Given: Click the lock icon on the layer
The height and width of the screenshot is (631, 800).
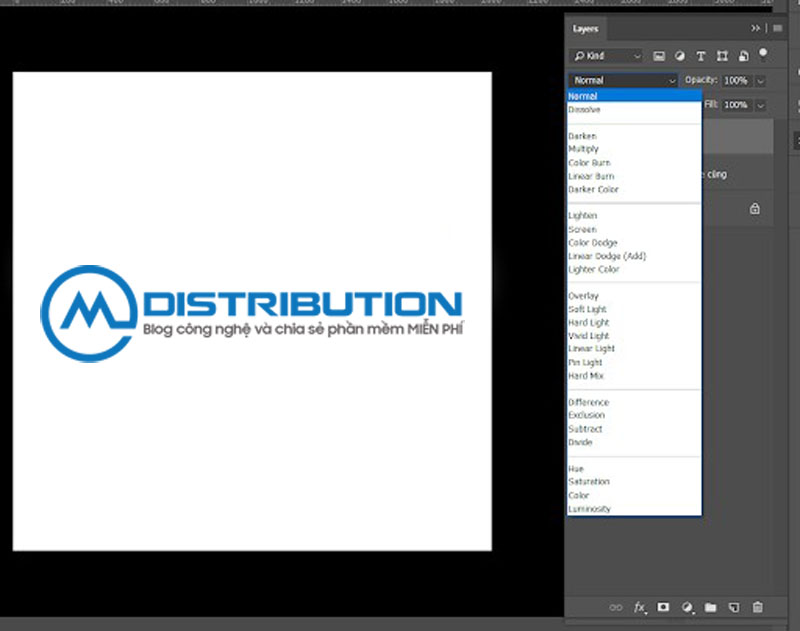Looking at the screenshot, I should point(754,209).
